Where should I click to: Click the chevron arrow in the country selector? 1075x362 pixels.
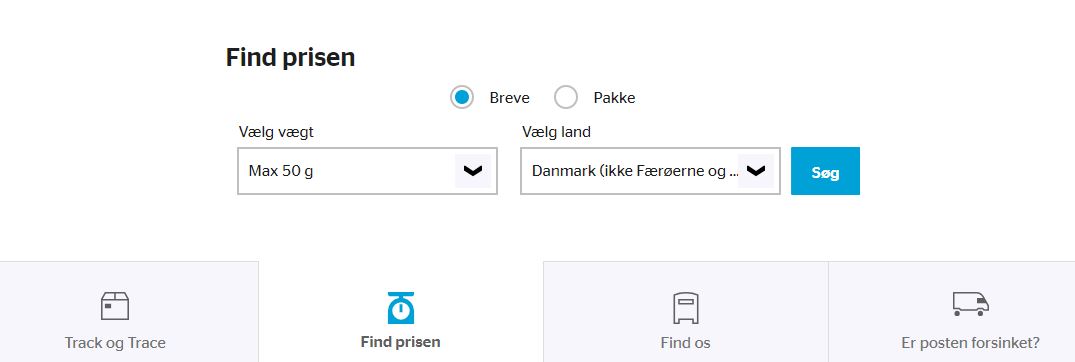[x=756, y=171]
